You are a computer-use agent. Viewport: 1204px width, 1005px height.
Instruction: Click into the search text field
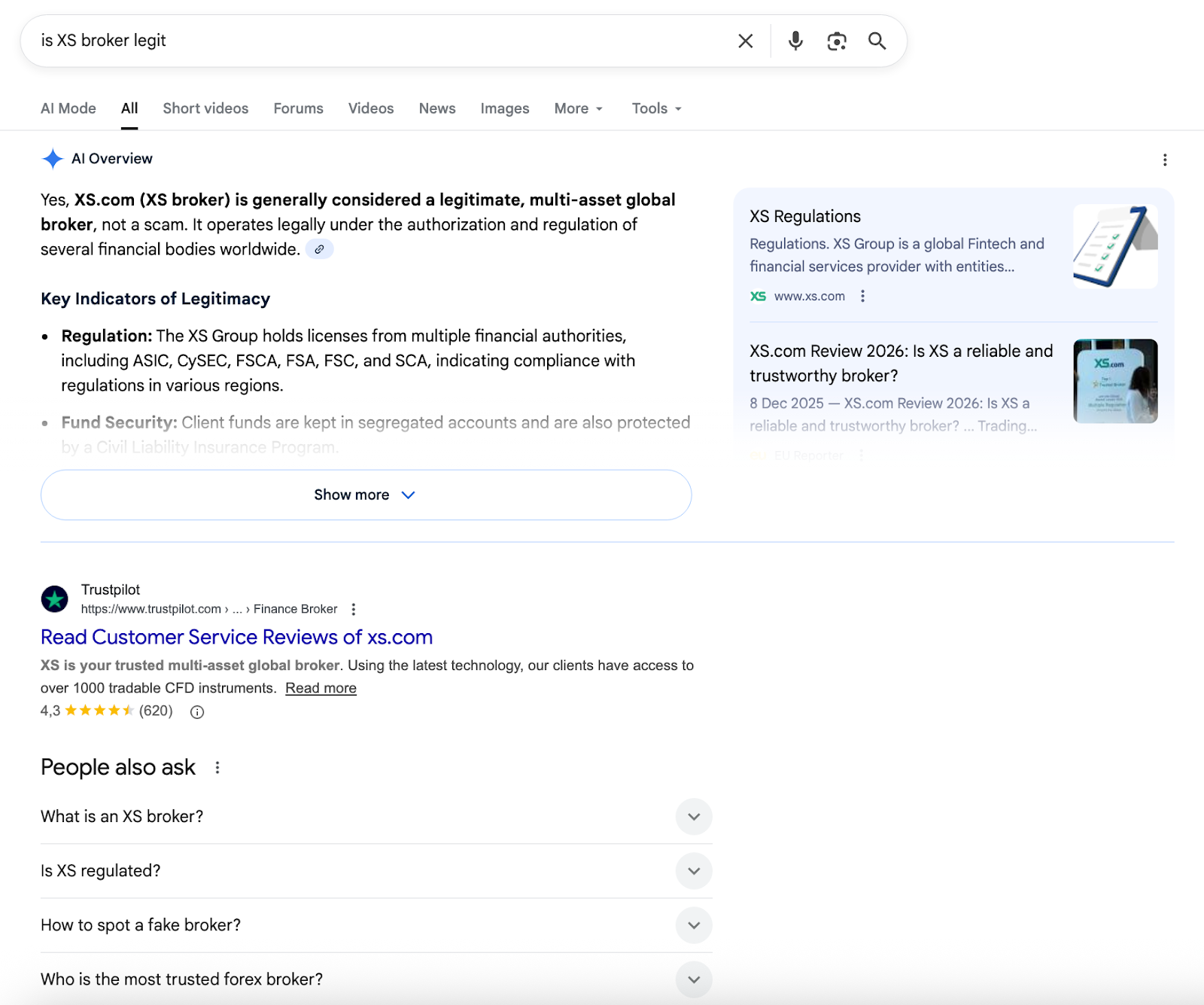pos(376,41)
